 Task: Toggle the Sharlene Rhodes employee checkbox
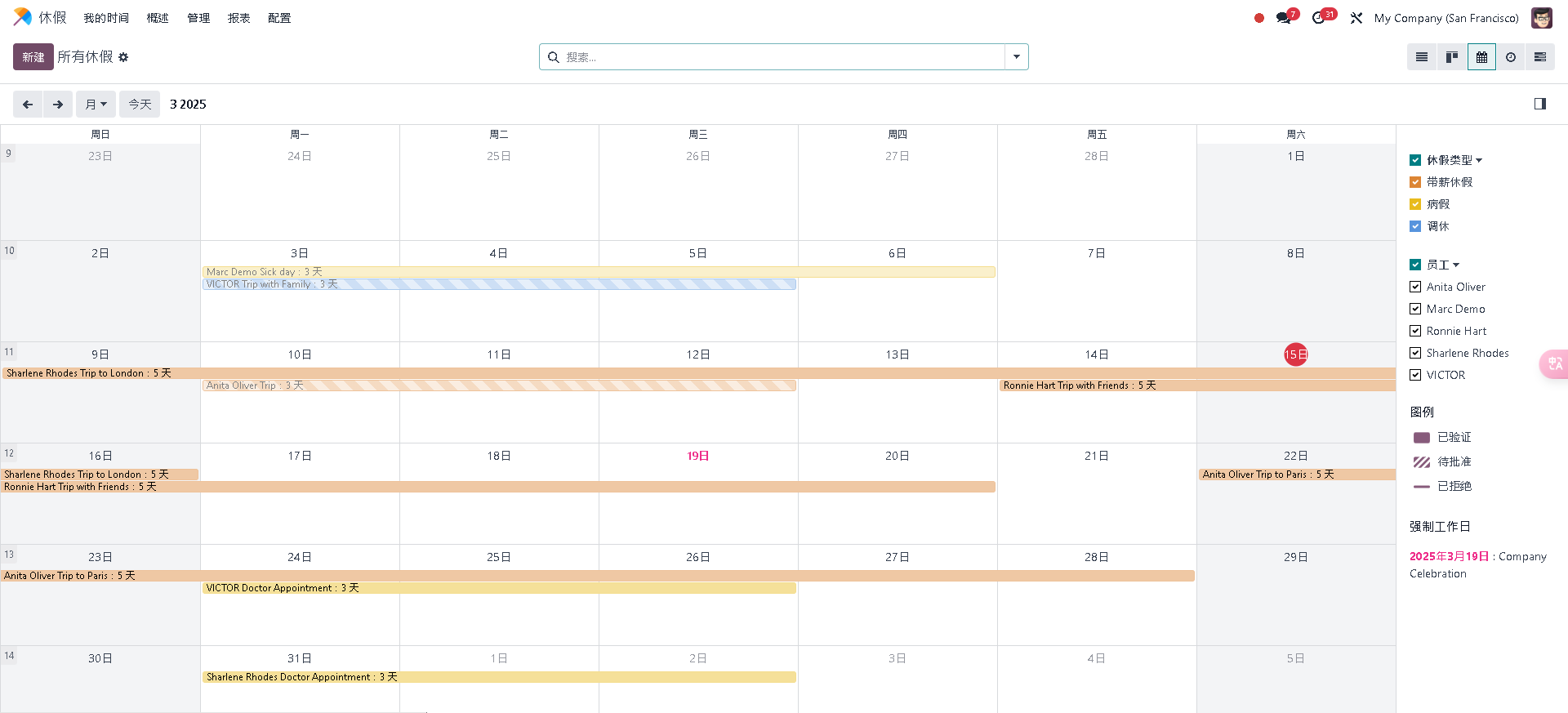1415,353
